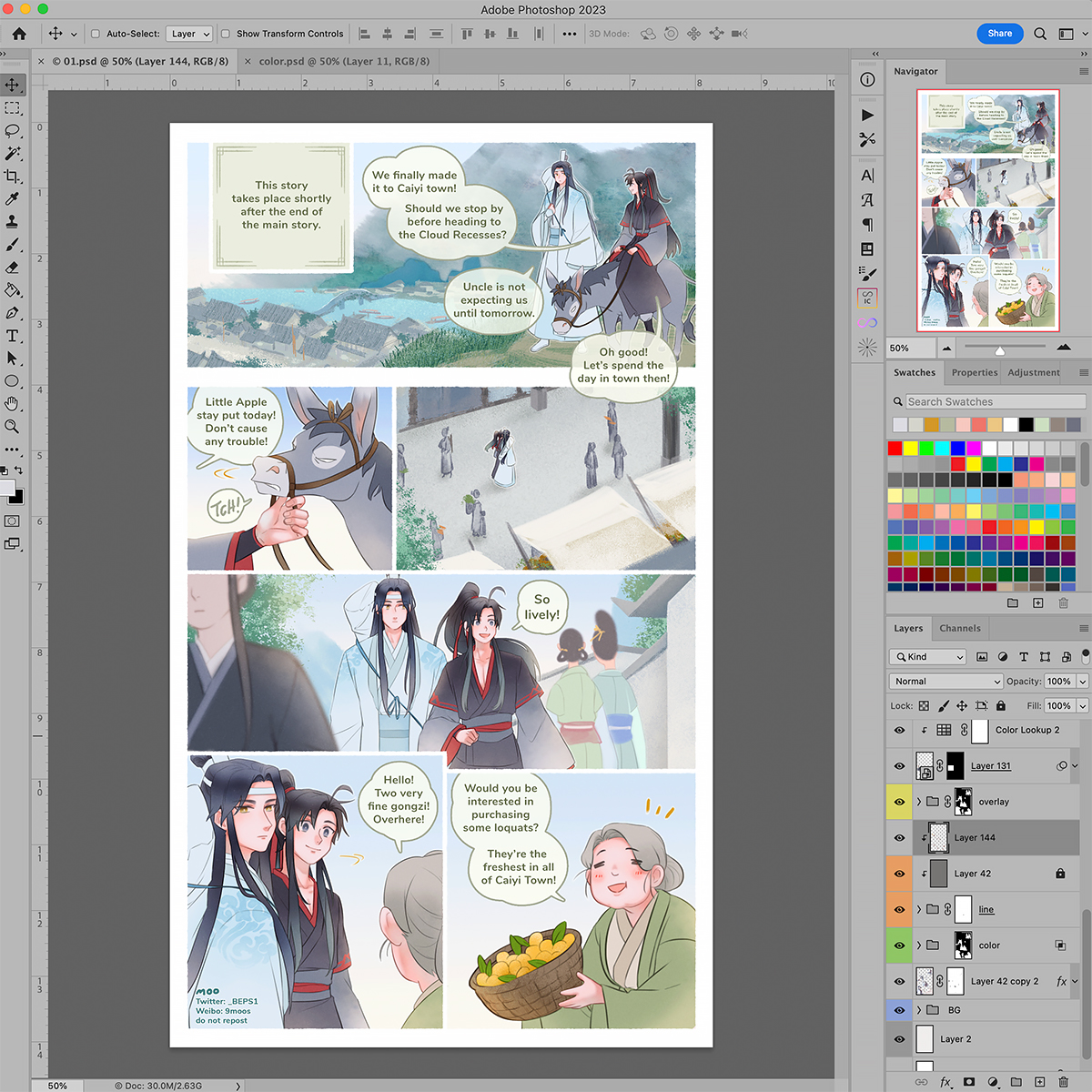Select the Clone Stamp tool
The image size is (1092, 1092).
pyautogui.click(x=12, y=222)
